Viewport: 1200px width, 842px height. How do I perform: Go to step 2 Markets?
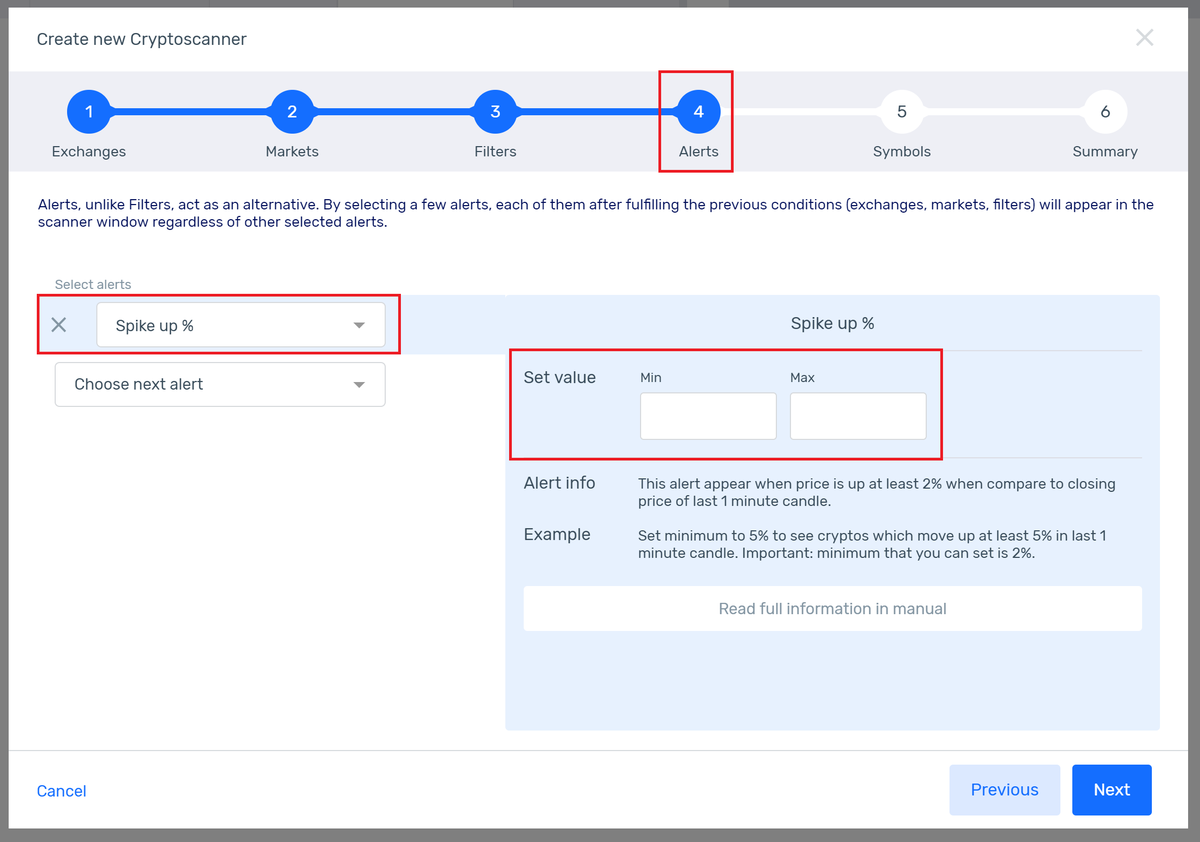(292, 112)
